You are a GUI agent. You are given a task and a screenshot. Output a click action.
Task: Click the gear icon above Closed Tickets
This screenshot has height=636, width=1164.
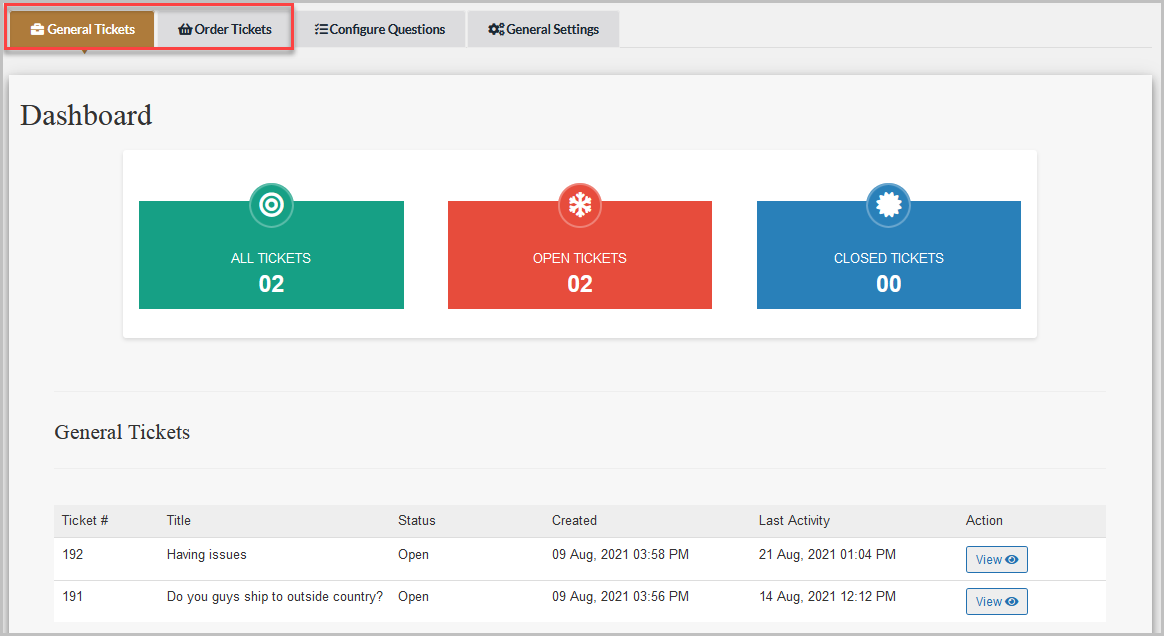888,205
